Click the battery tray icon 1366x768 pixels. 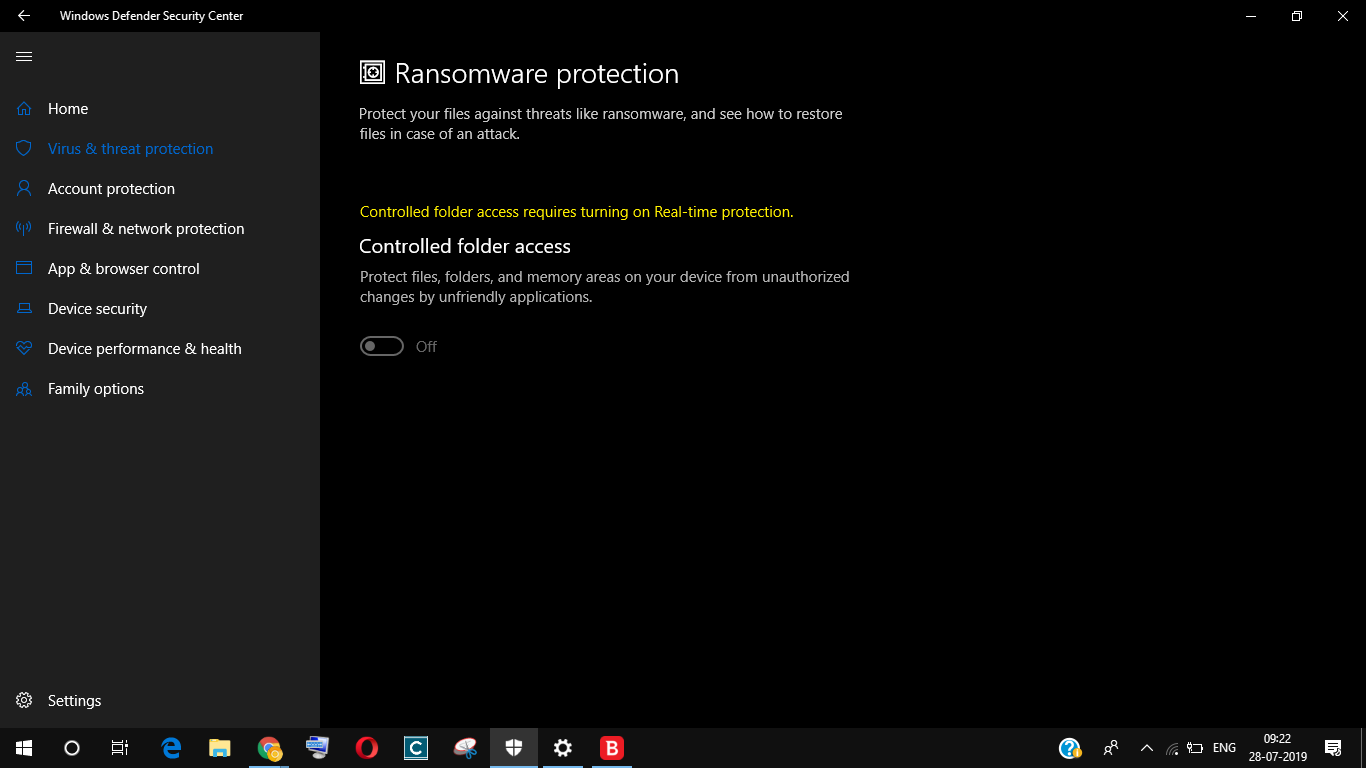click(x=1195, y=748)
